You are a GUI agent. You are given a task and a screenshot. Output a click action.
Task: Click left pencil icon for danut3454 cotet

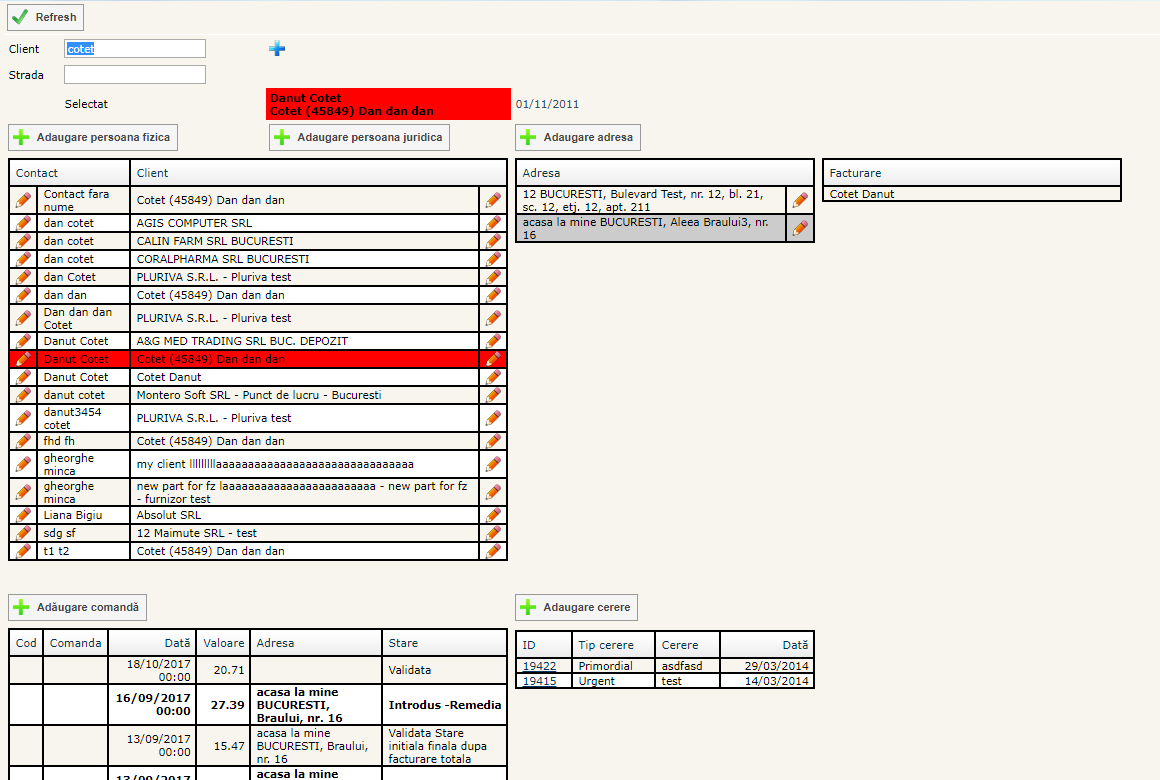[x=23, y=418]
